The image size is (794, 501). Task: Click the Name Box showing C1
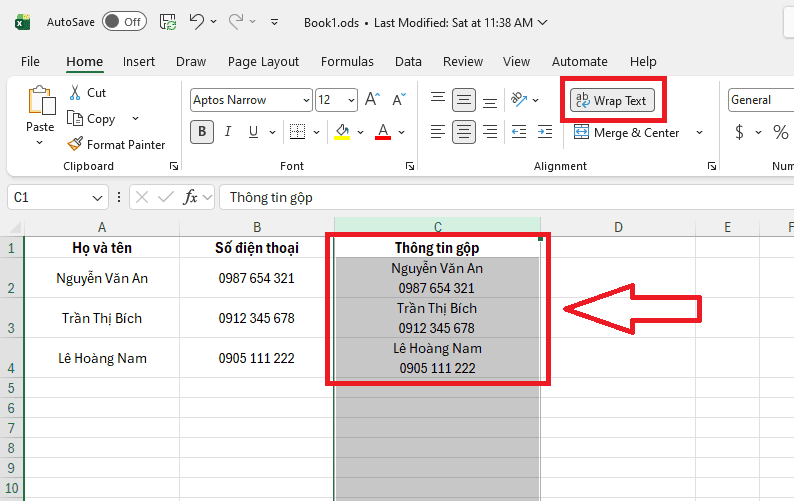[x=58, y=197]
